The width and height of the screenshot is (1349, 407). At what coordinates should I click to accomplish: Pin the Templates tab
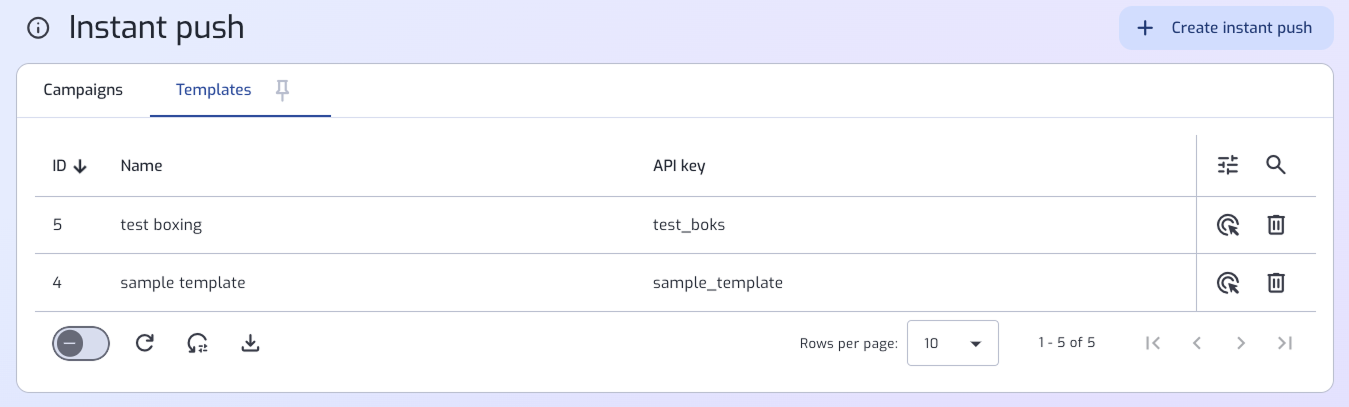click(x=283, y=90)
